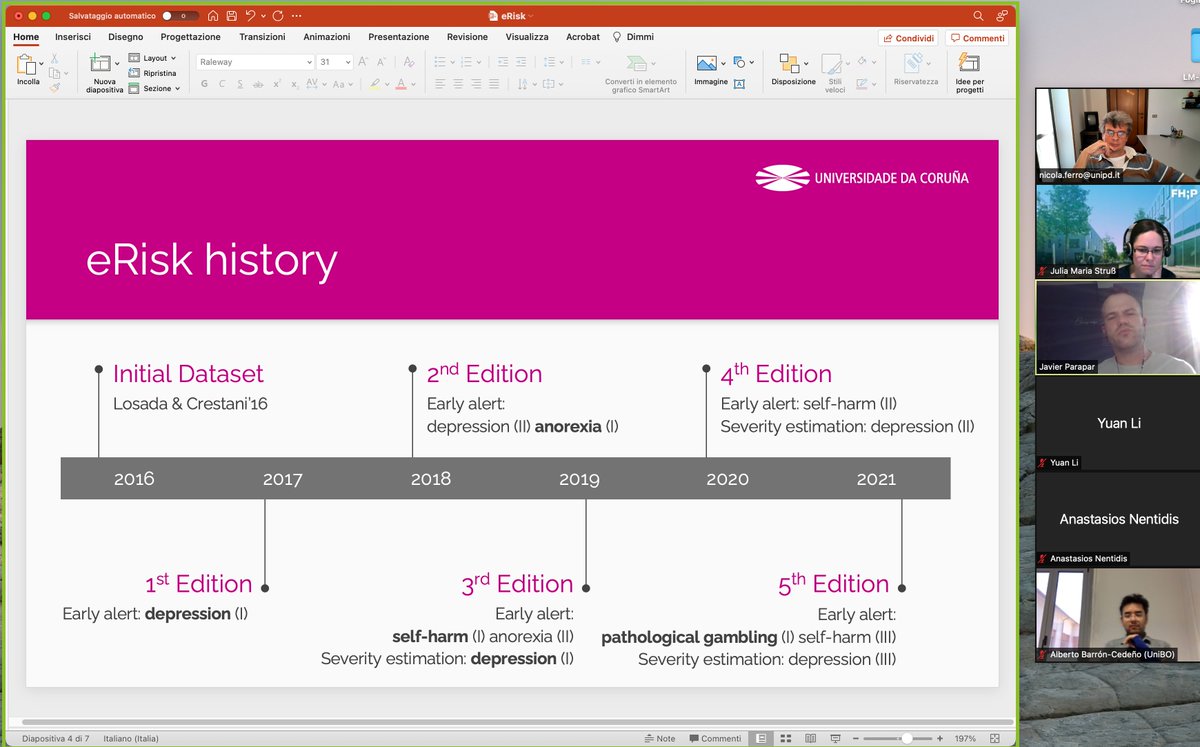Click the zoom in plus button
This screenshot has height=747, width=1200.
[942, 739]
